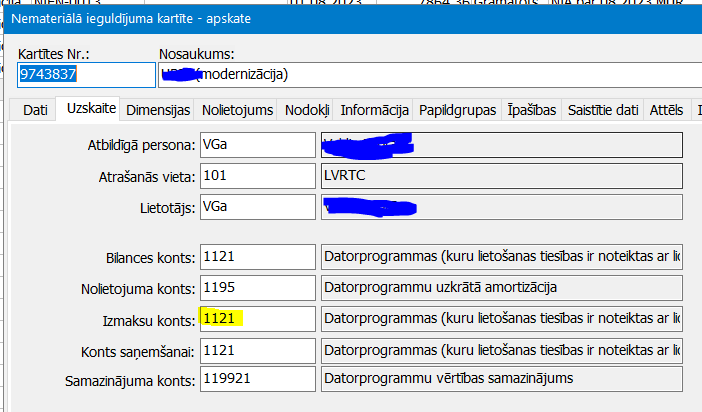
Task: Select the Saistītie dati tab
Action: click(x=603, y=110)
